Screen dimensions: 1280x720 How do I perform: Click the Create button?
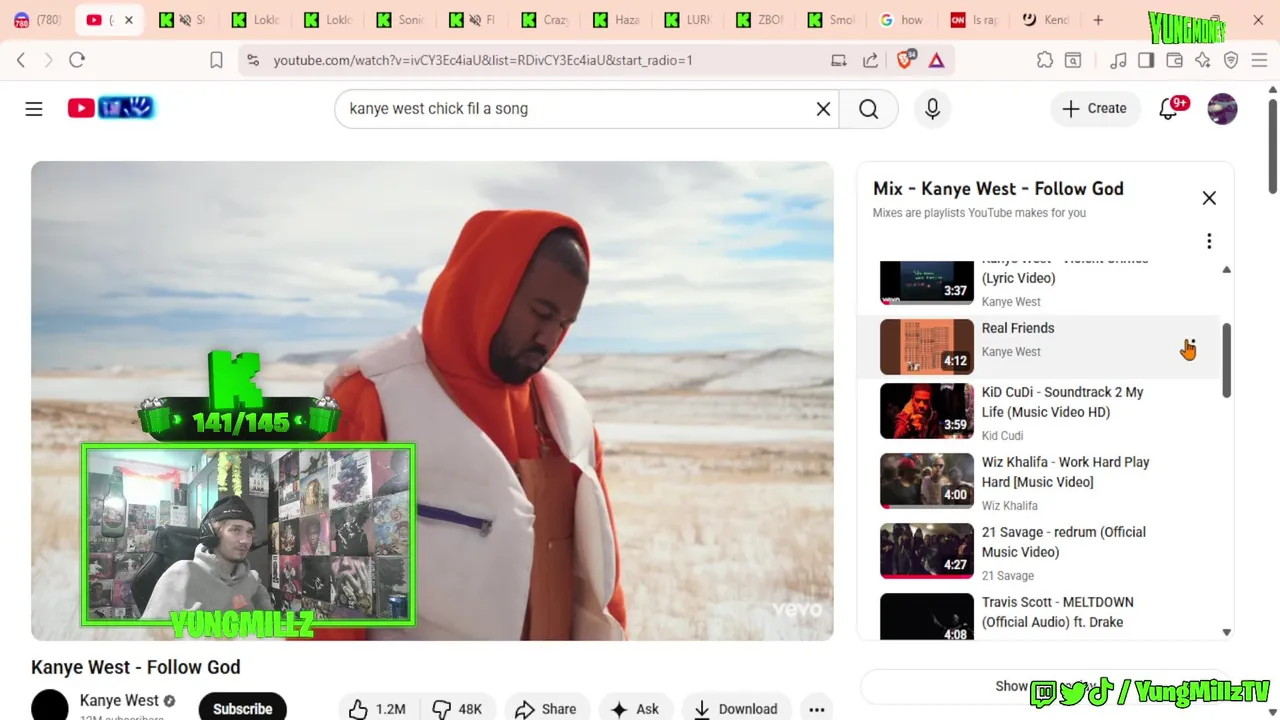click(x=1094, y=108)
